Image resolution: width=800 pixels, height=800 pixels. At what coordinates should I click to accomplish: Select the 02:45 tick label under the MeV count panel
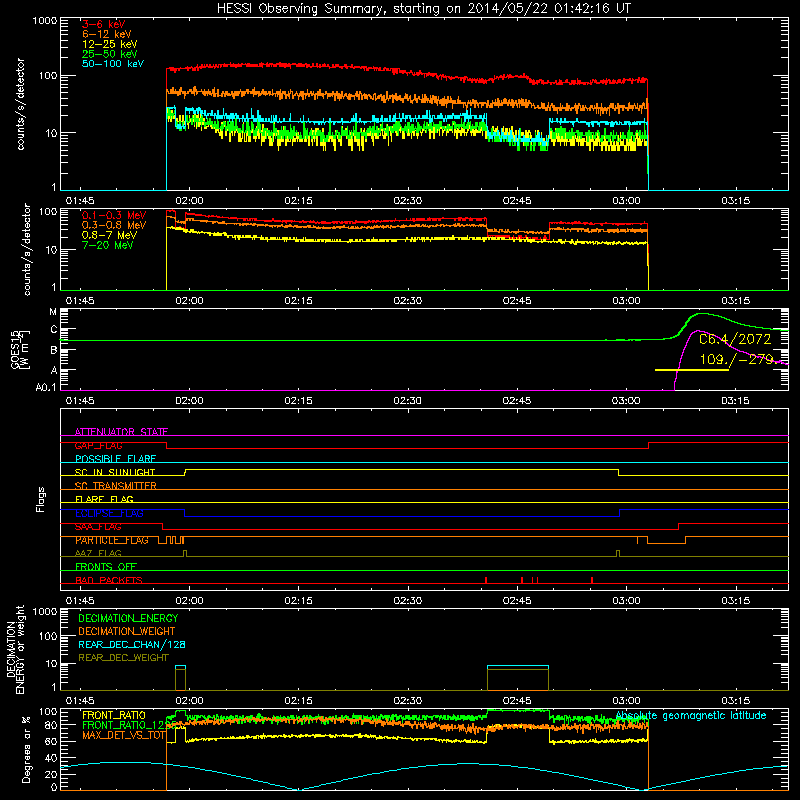(517, 301)
